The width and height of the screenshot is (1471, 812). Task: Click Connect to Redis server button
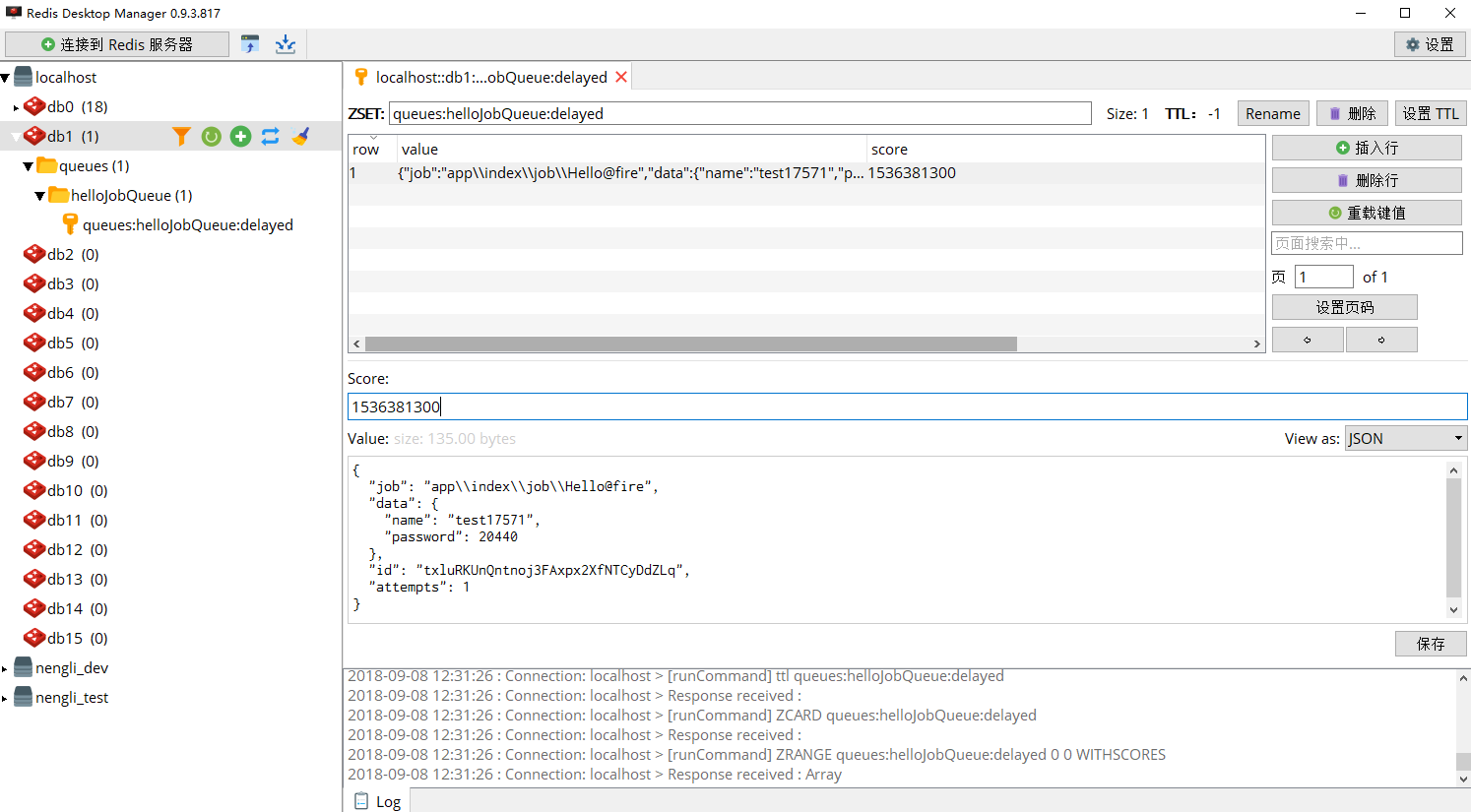pyautogui.click(x=117, y=44)
